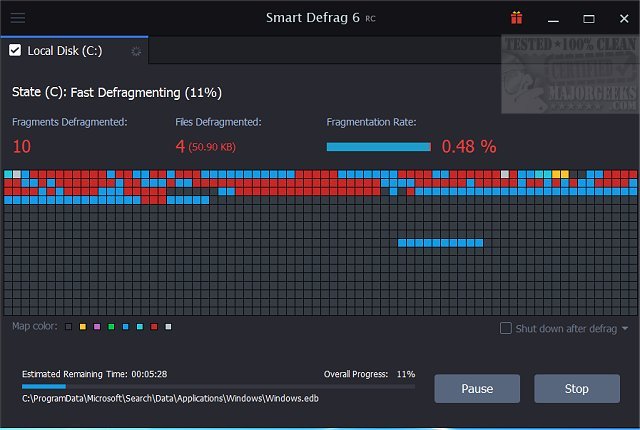Click the Files Defragmented value 4 (50.90 KB)
The height and width of the screenshot is (430, 640).
tap(206, 146)
